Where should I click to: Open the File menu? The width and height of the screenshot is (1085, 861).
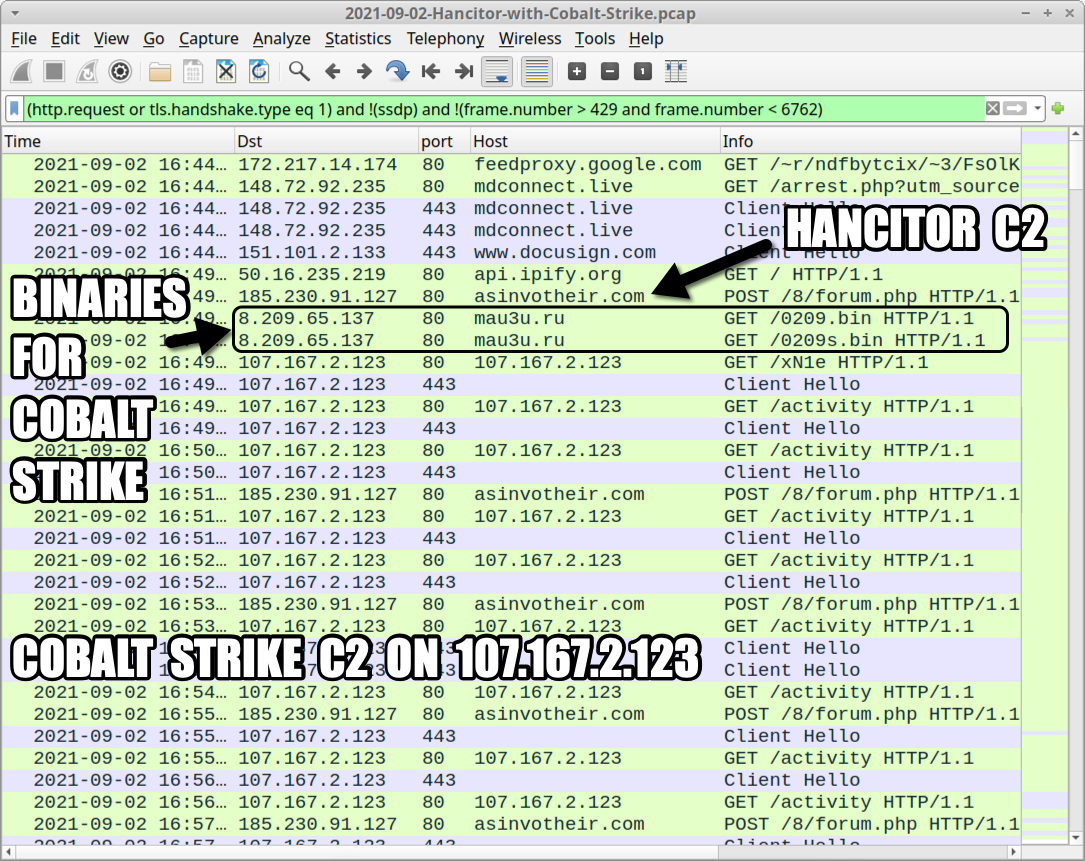pos(24,39)
